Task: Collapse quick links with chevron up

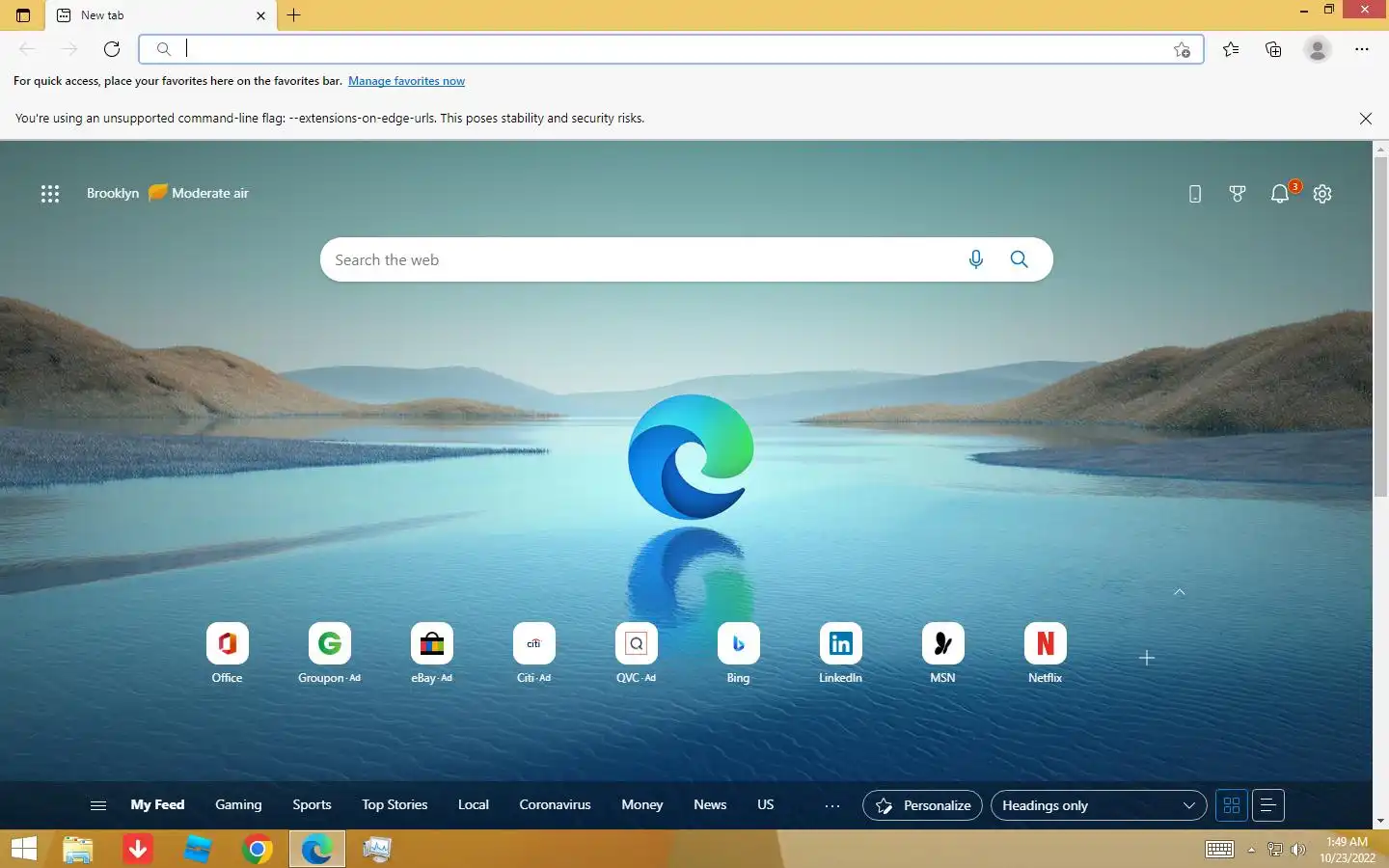Action: pyautogui.click(x=1180, y=592)
